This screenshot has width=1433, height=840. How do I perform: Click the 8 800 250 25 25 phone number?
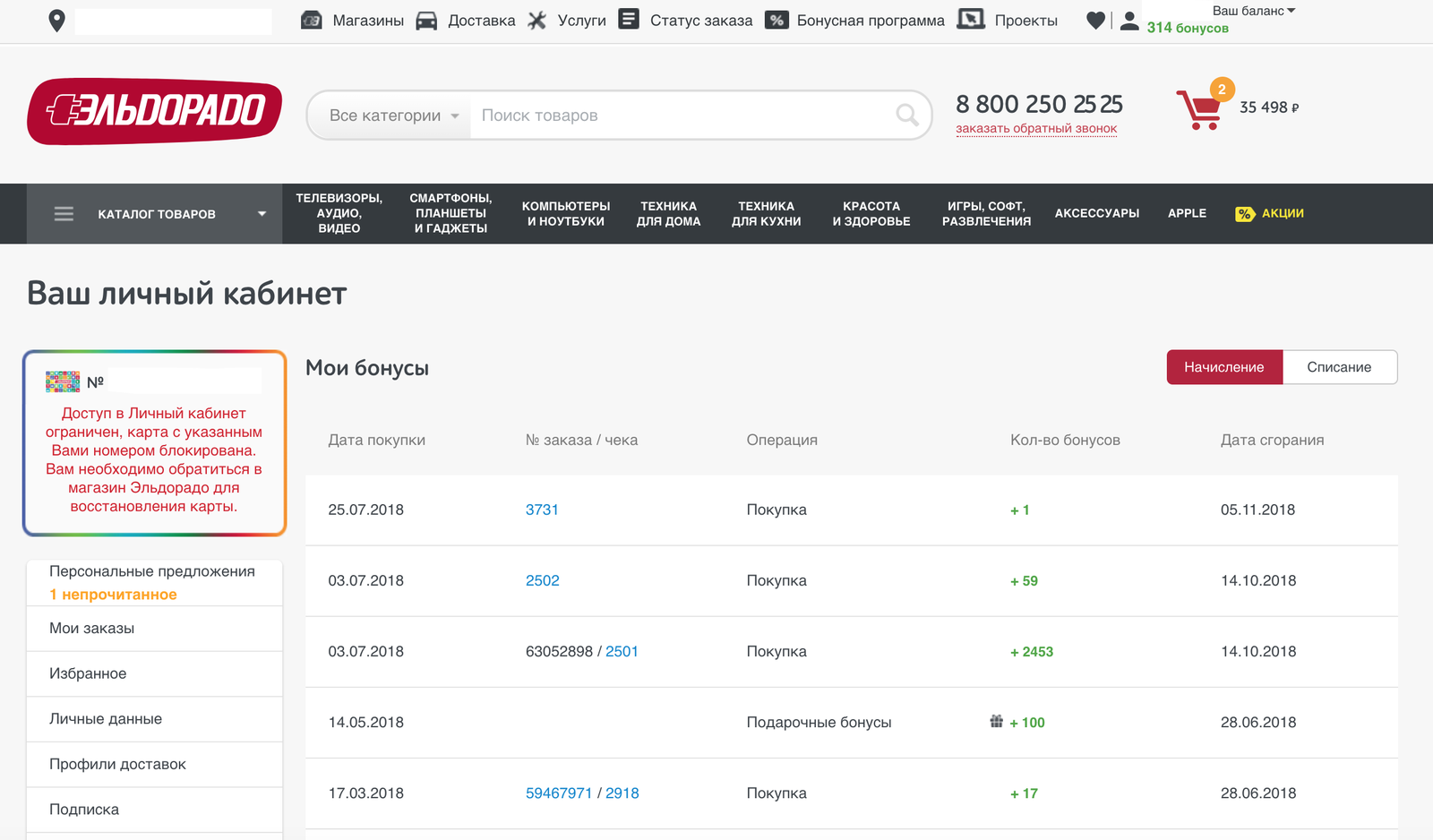(1039, 104)
